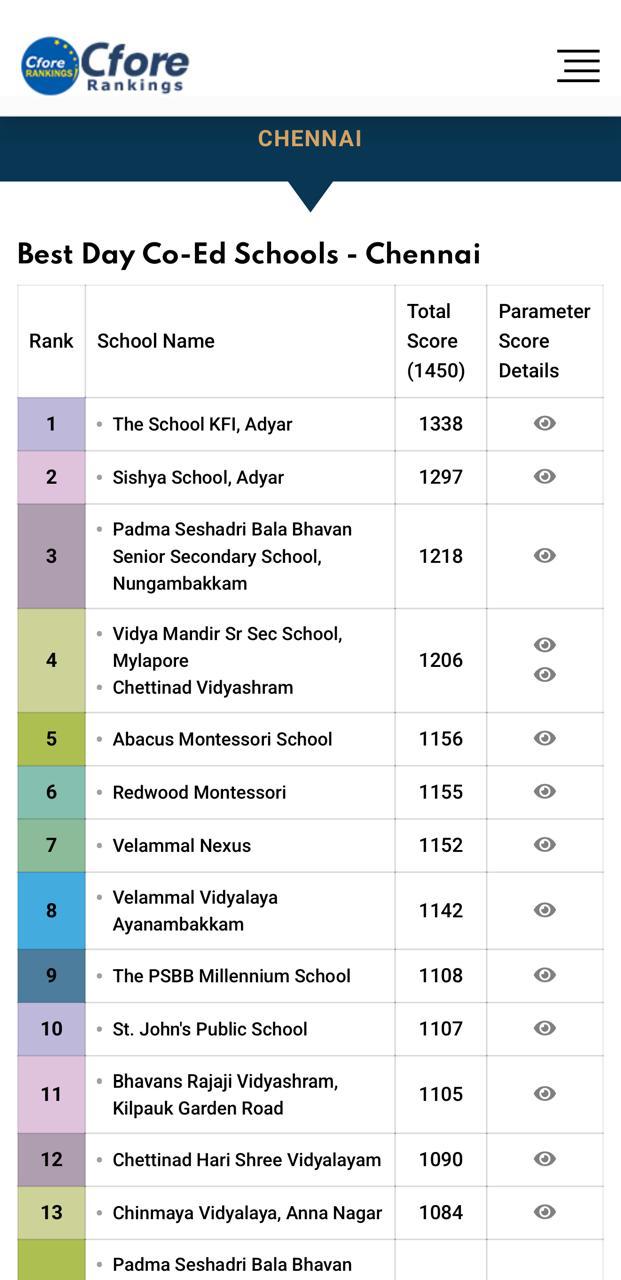This screenshot has width=621, height=1280.
Task: View score details for Velammal Nexus
Action: 545,844
